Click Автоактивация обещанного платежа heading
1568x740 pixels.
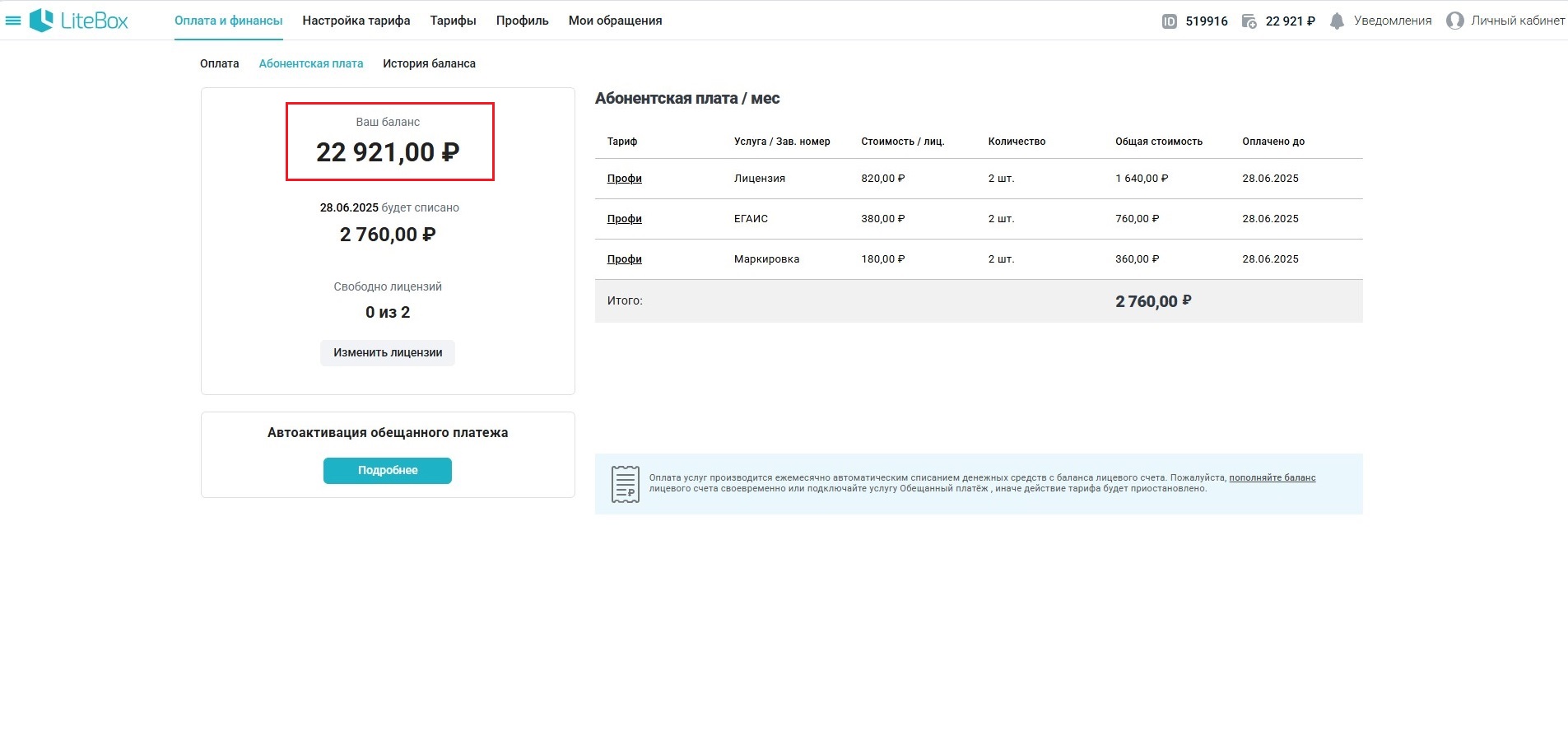[388, 433]
